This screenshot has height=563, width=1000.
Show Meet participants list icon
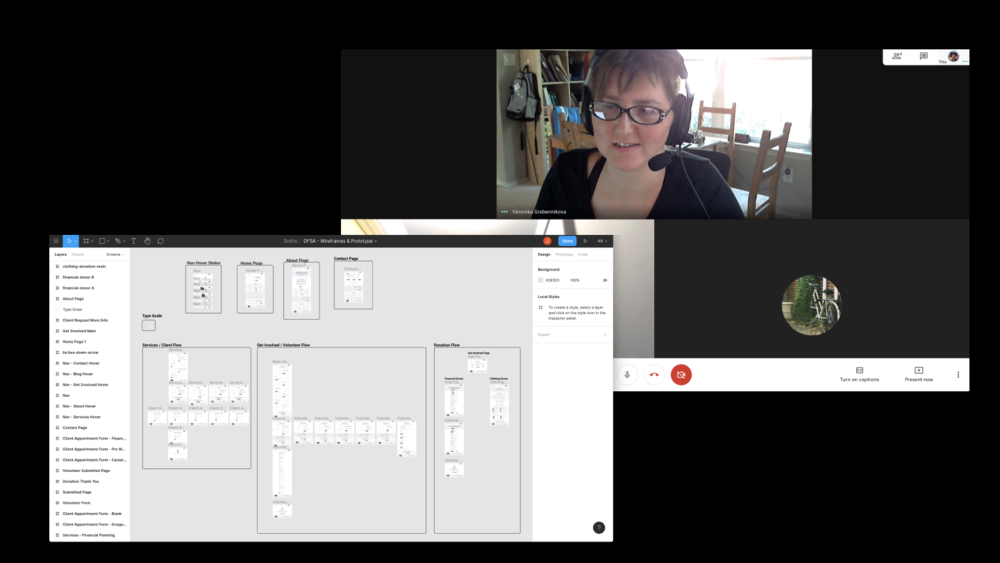[897, 56]
